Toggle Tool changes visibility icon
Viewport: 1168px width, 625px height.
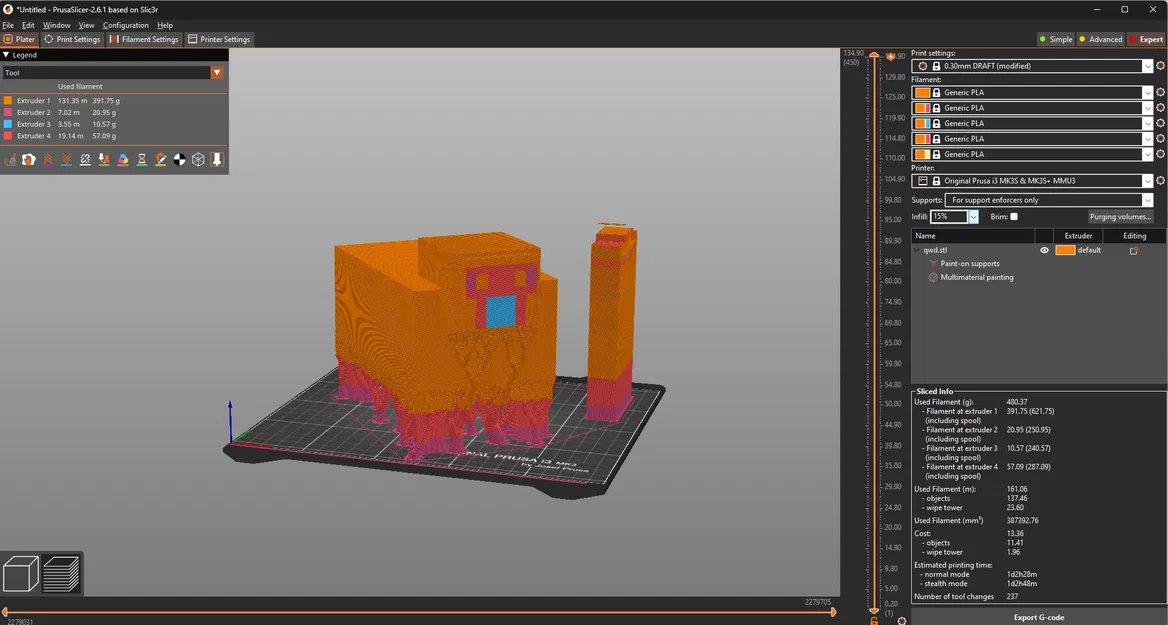click(104, 159)
